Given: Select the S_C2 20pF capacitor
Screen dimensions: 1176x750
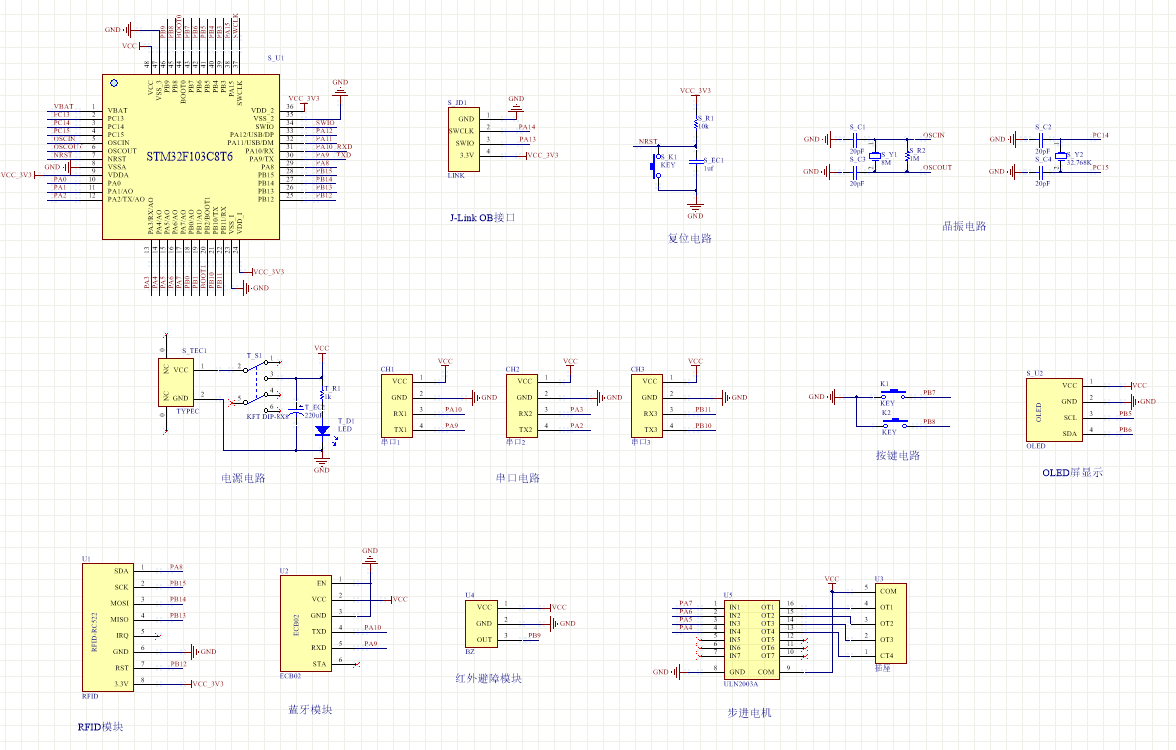Looking at the screenshot, I should (1042, 139).
